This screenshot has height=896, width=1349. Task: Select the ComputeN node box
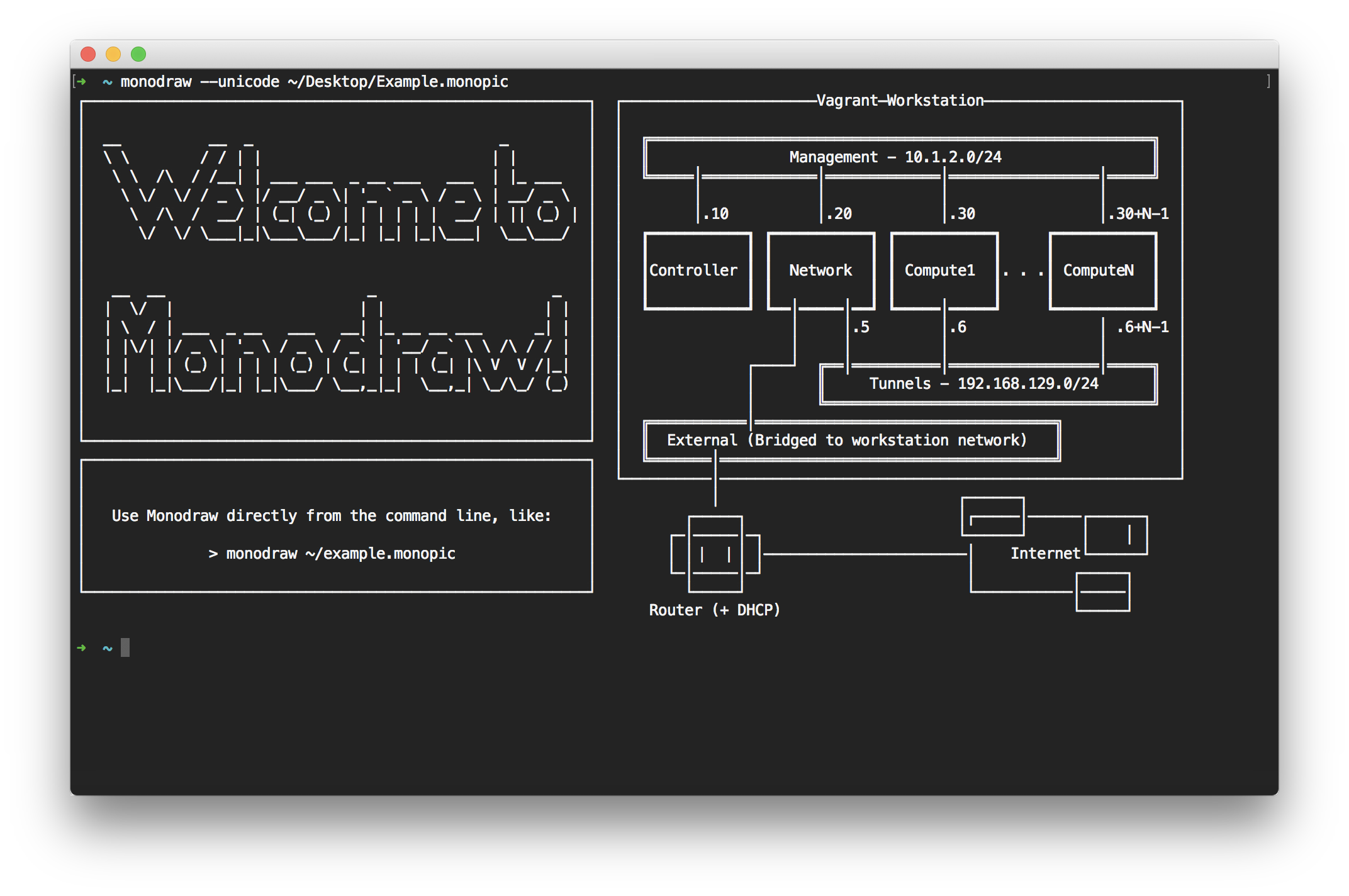tap(1102, 271)
